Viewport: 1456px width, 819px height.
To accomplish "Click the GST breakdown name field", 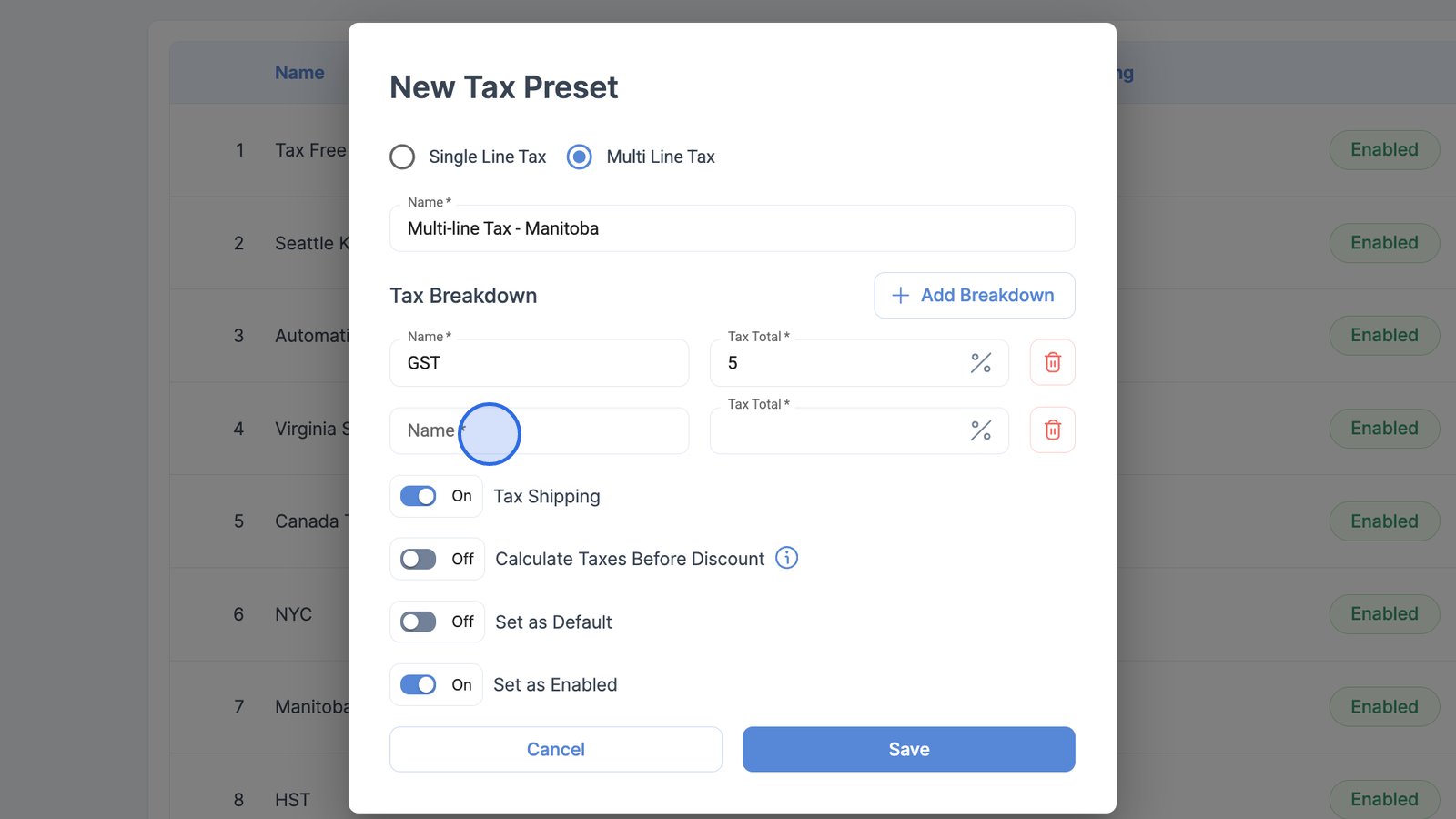I will tap(539, 363).
